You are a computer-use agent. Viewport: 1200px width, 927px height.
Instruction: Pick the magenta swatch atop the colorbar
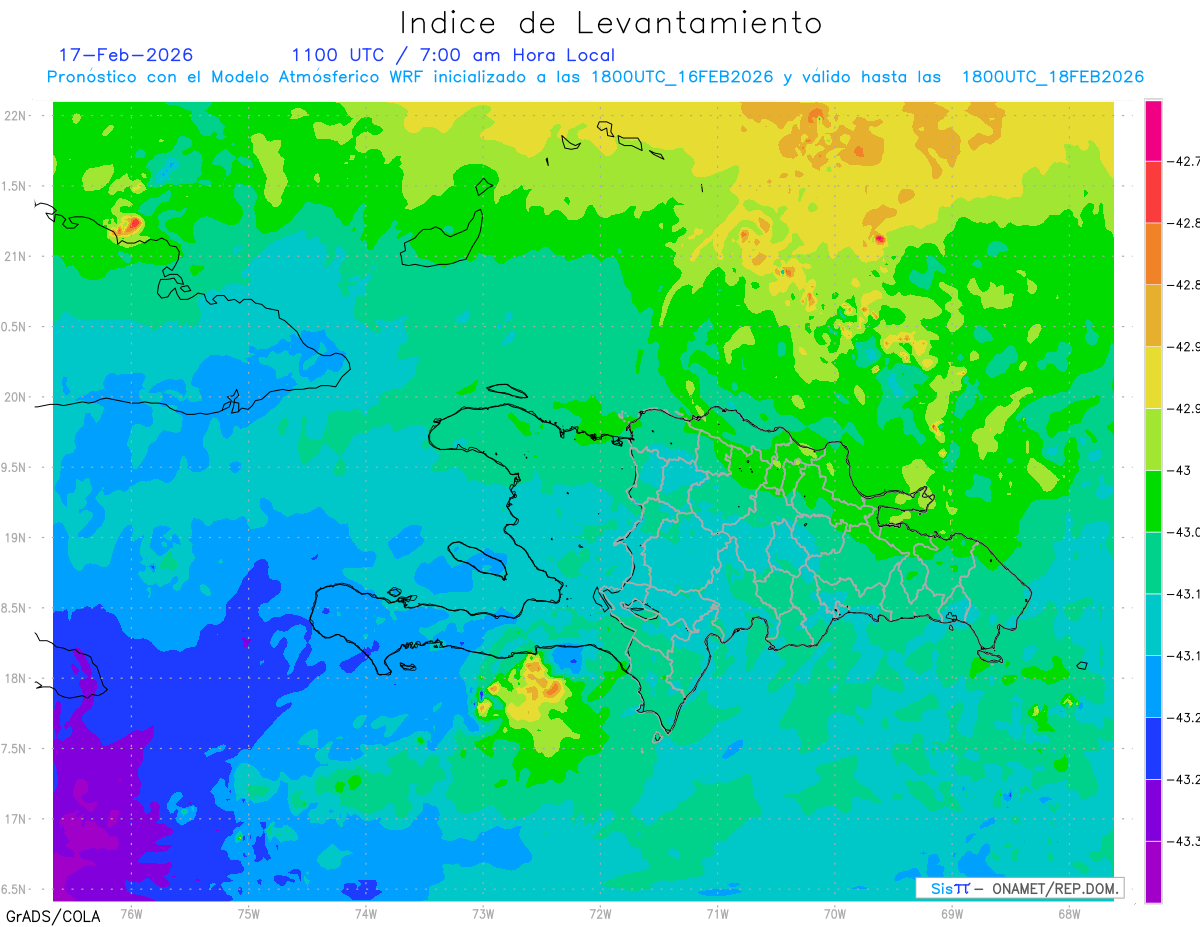(1153, 130)
